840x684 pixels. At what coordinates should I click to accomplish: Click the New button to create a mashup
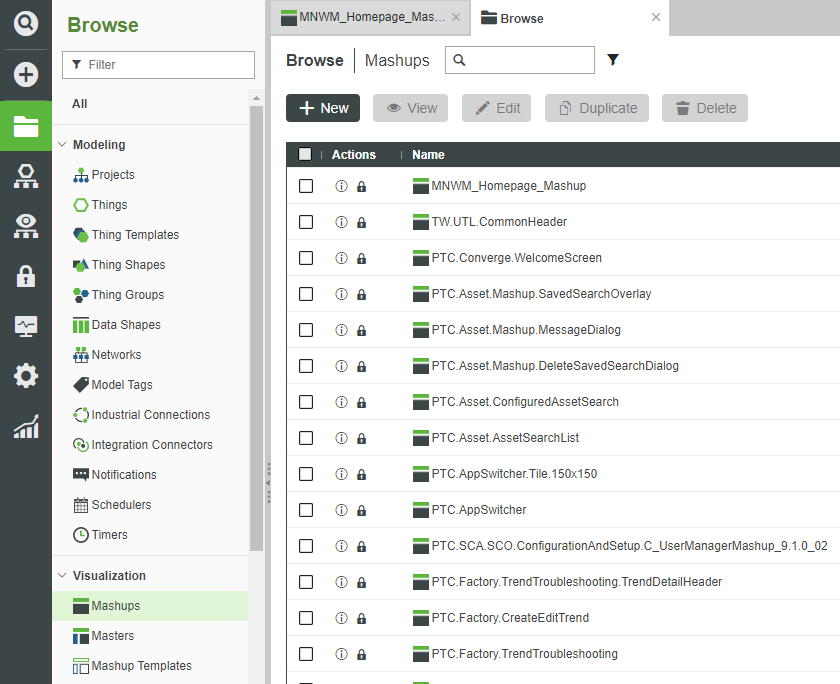click(322, 108)
